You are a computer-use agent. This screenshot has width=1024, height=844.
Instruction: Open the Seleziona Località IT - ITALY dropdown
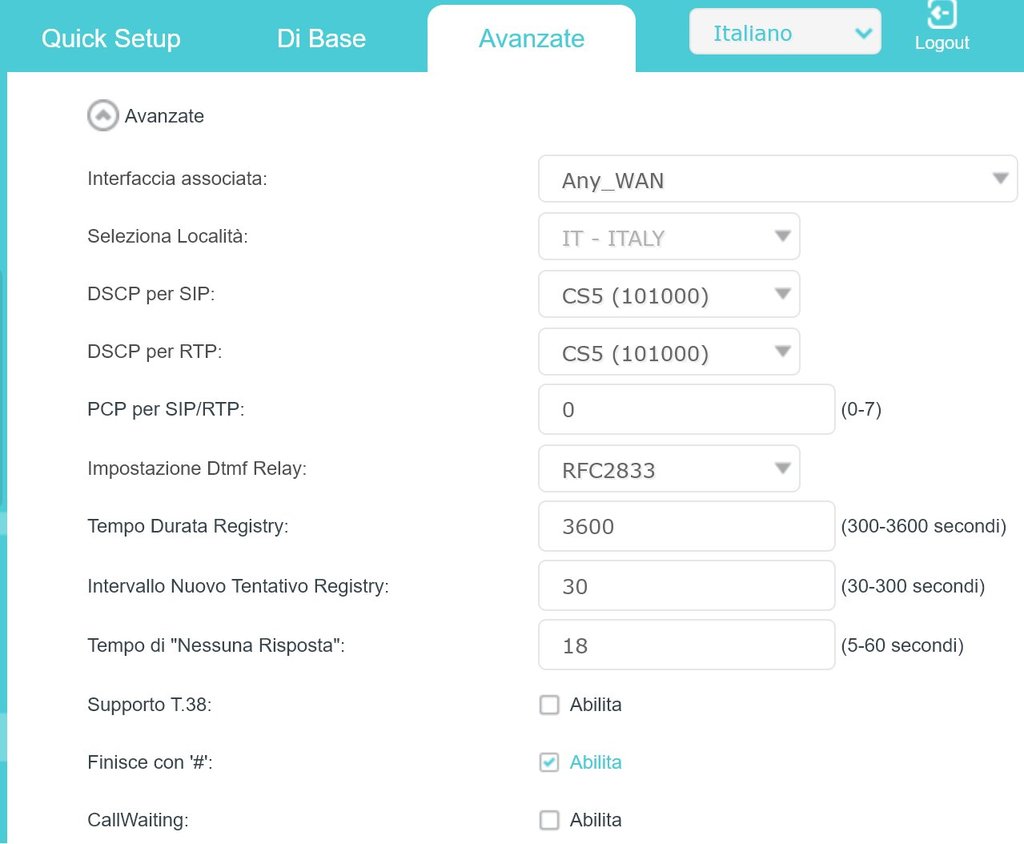tap(669, 236)
